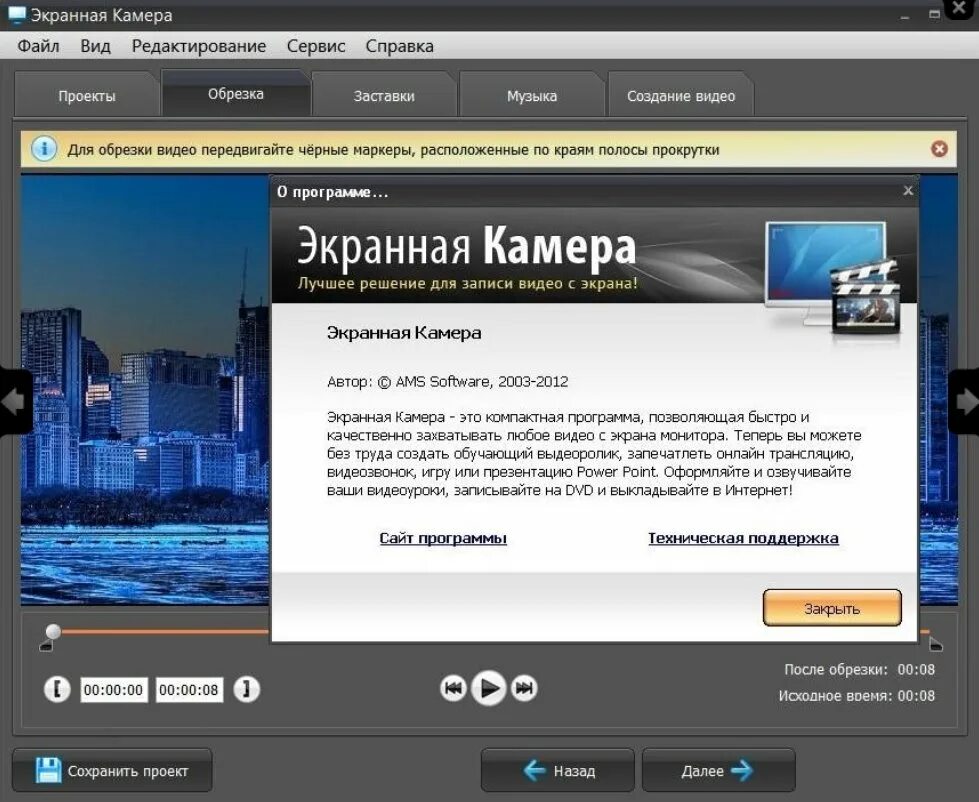Image resolution: width=979 pixels, height=802 pixels.
Task: Go back with the Назад button
Action: pyautogui.click(x=558, y=771)
